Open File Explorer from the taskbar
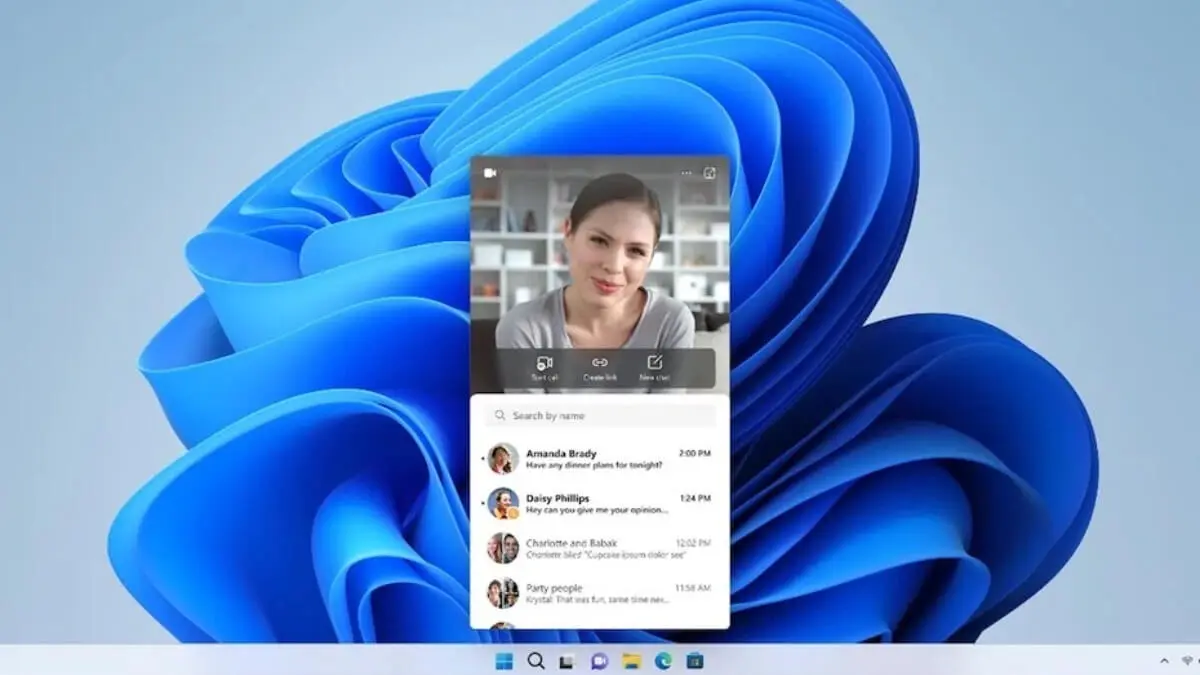1200x675 pixels. 630,661
